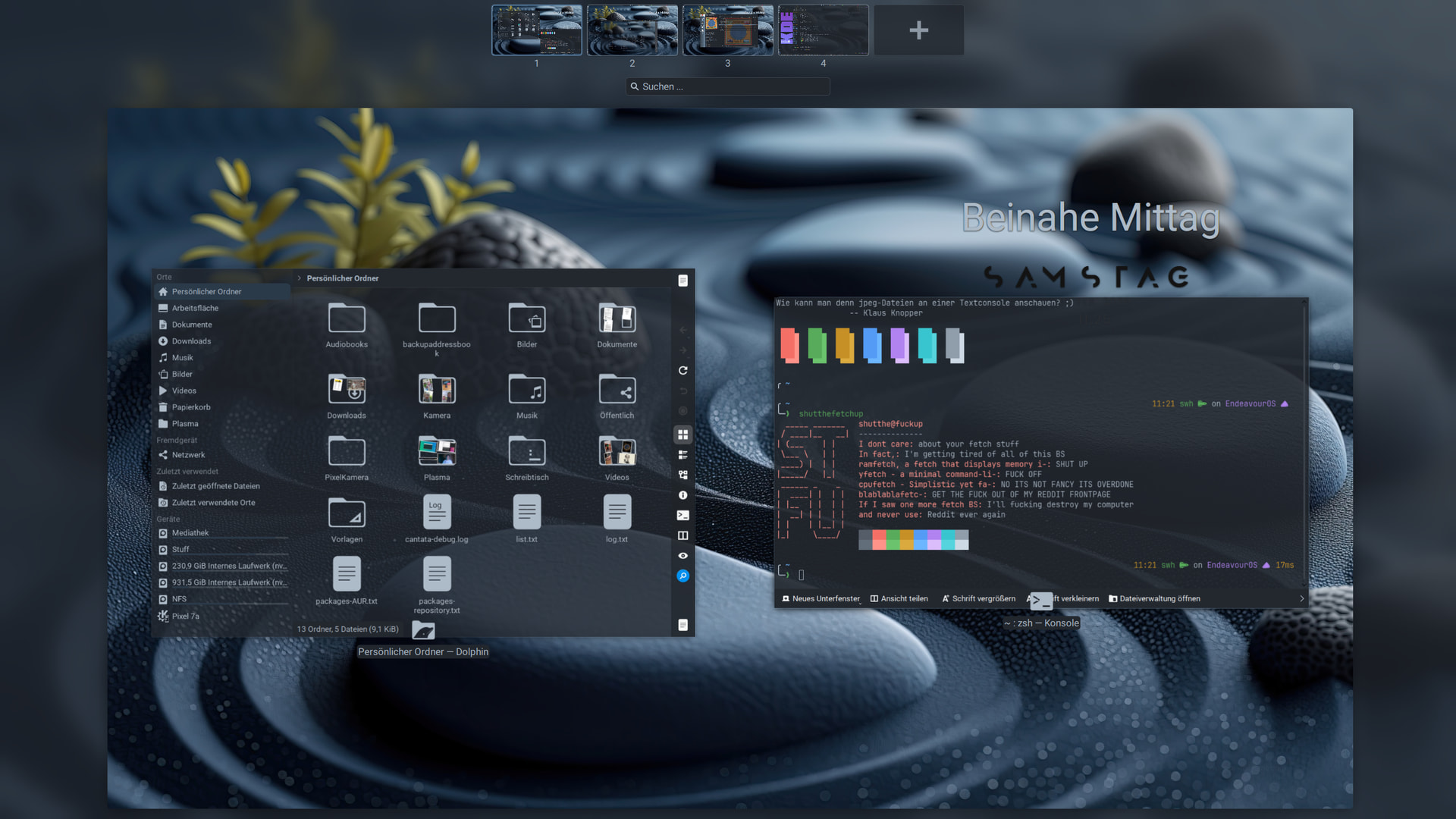The width and height of the screenshot is (1456, 819).
Task: Toggle hidden files with the eye icon
Action: 682,556
